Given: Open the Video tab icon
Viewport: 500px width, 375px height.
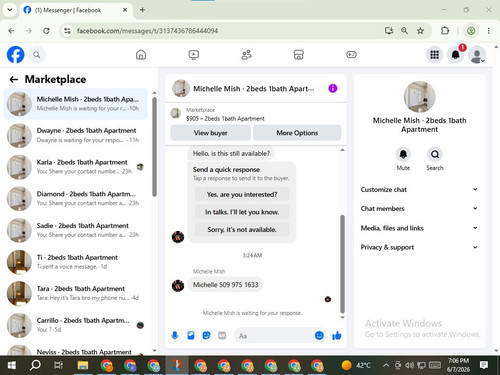Looking at the screenshot, I should (x=194, y=55).
